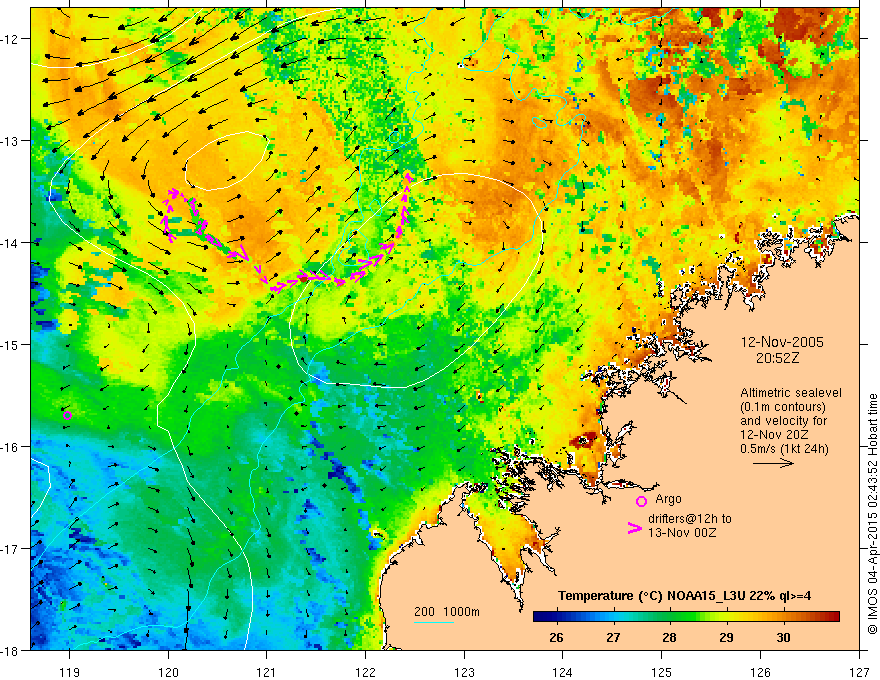The image size is (880, 680).
Task: Click the 'drifters@12h to' legend text
Action: pos(690,519)
